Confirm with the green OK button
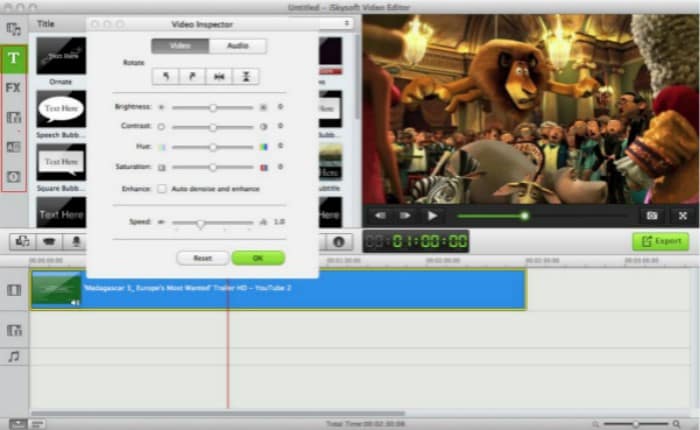This screenshot has height=430, width=700. click(x=258, y=258)
